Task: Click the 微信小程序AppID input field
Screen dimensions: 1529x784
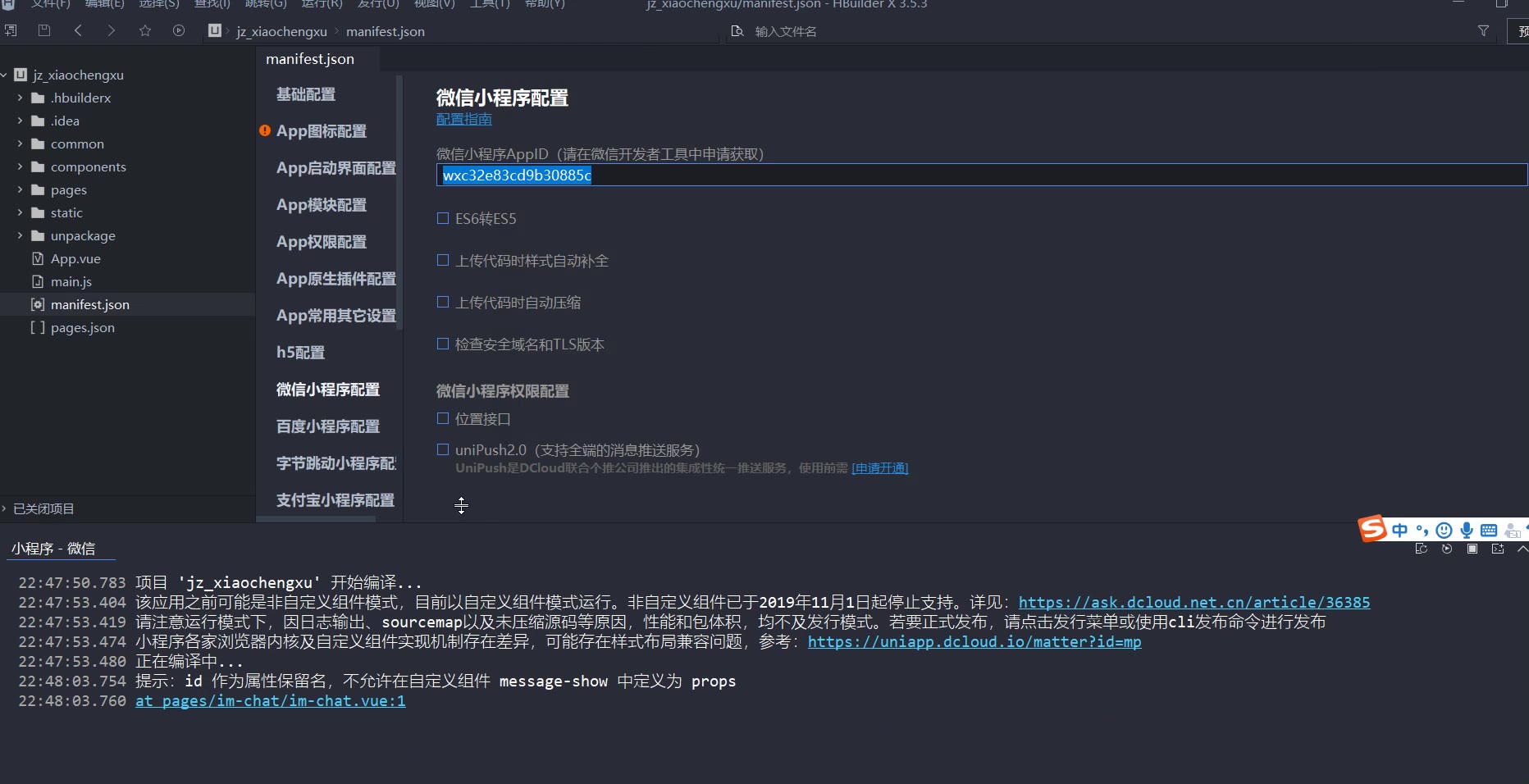Action: coord(982,175)
